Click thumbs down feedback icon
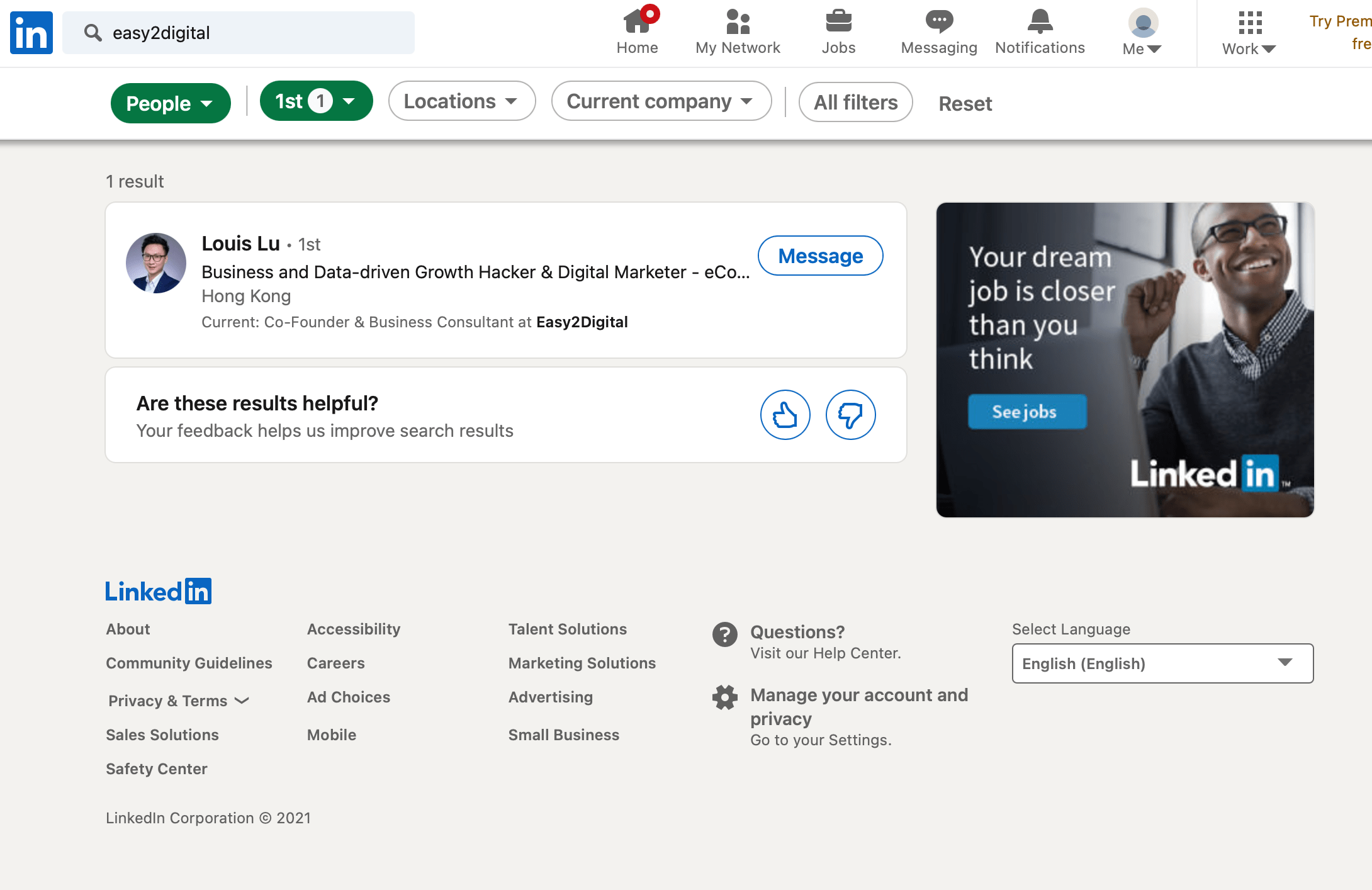 click(x=850, y=415)
